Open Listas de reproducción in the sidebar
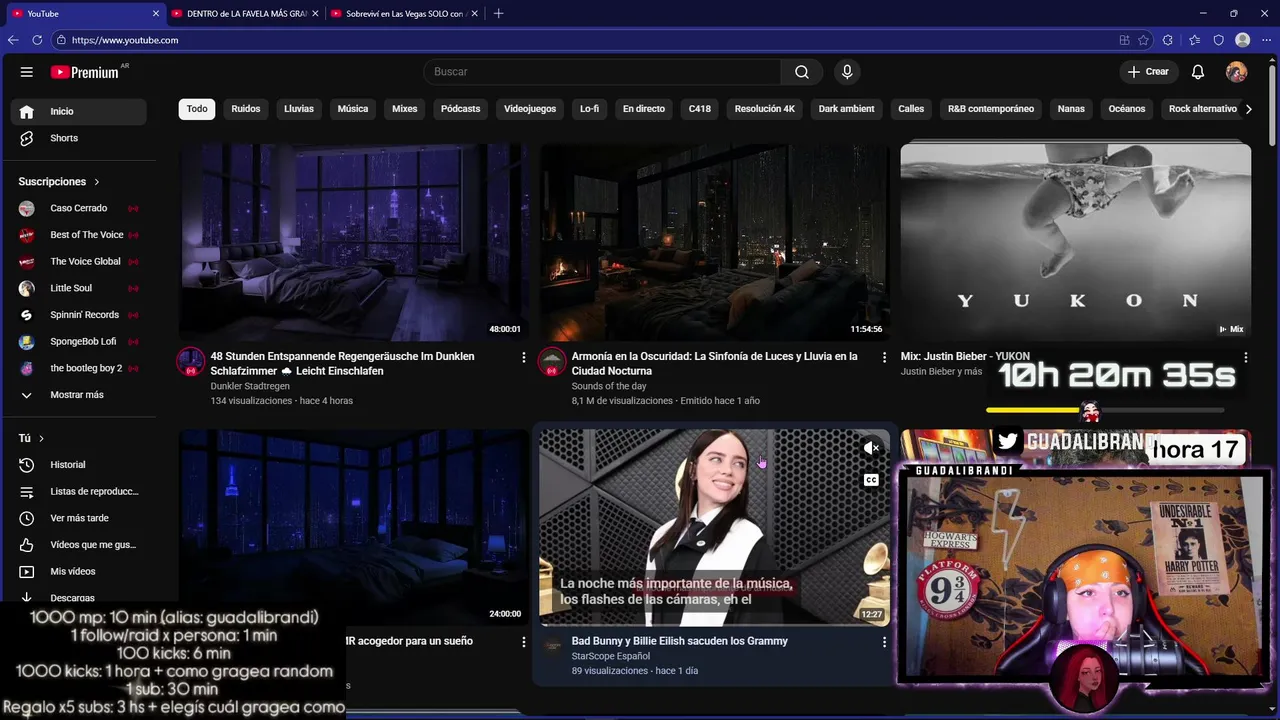 coord(79,491)
